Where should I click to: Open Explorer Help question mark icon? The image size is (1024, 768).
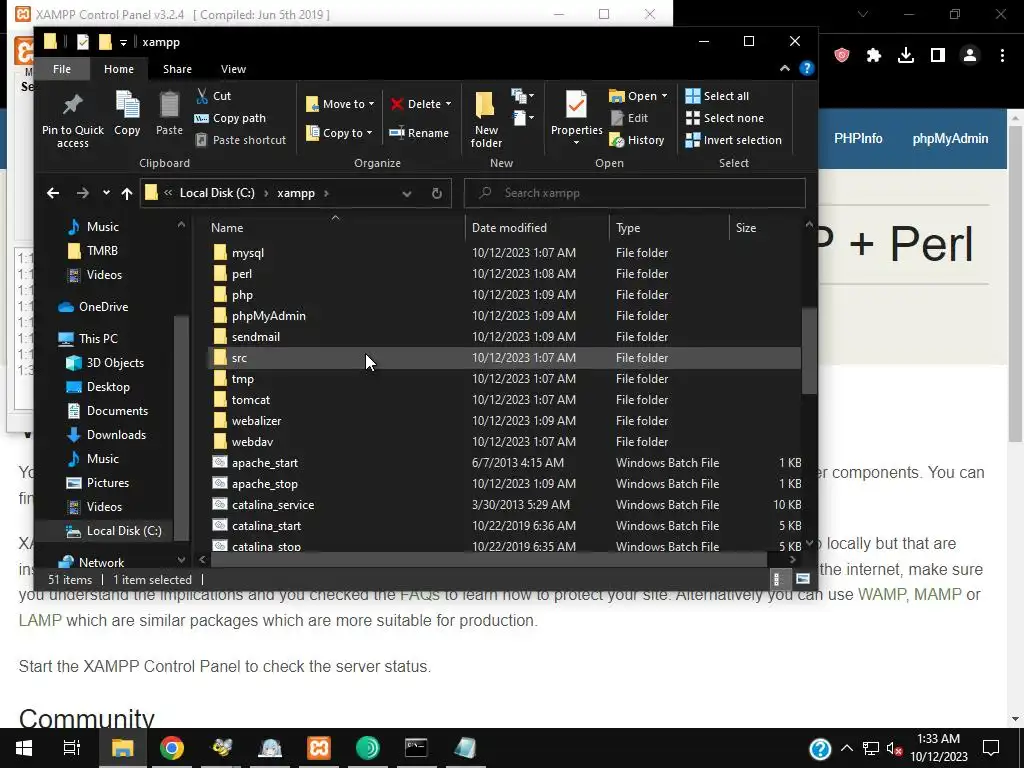tap(807, 69)
